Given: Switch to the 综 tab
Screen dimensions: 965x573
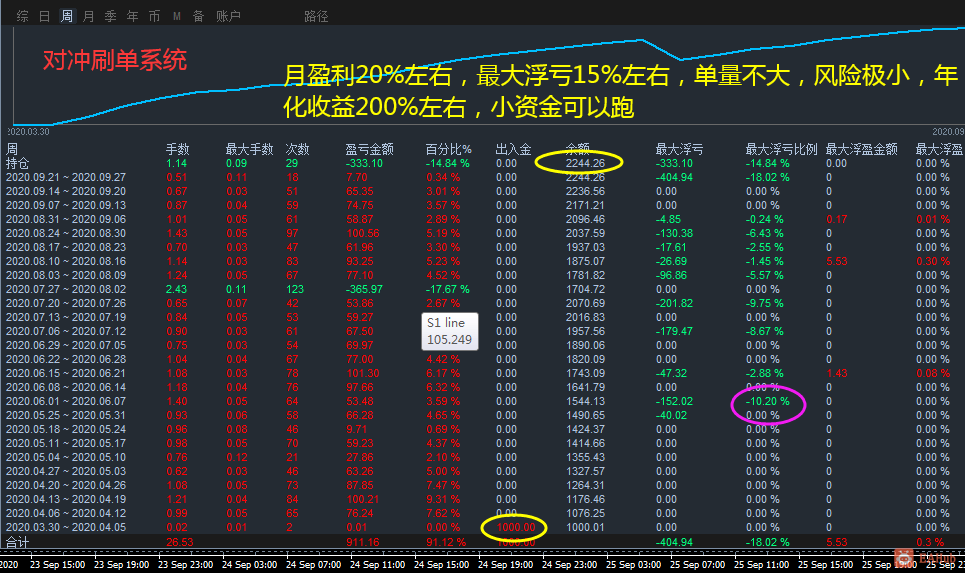Looking at the screenshot, I should [x=22, y=16].
